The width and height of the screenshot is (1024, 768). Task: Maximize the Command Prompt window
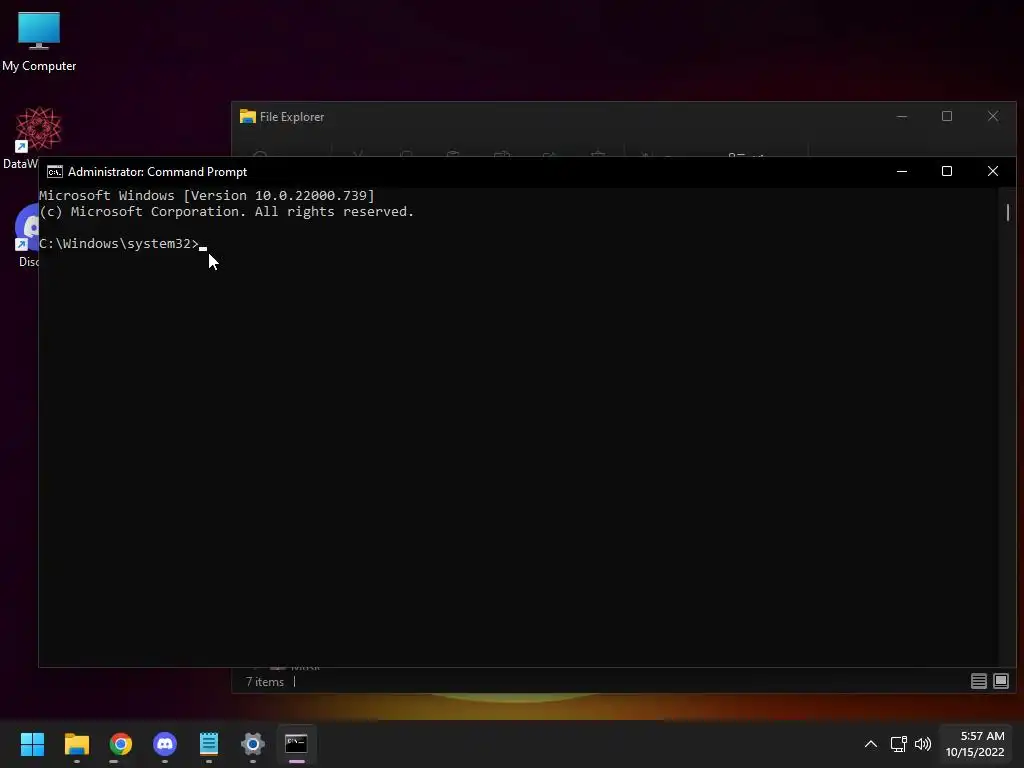coord(947,171)
